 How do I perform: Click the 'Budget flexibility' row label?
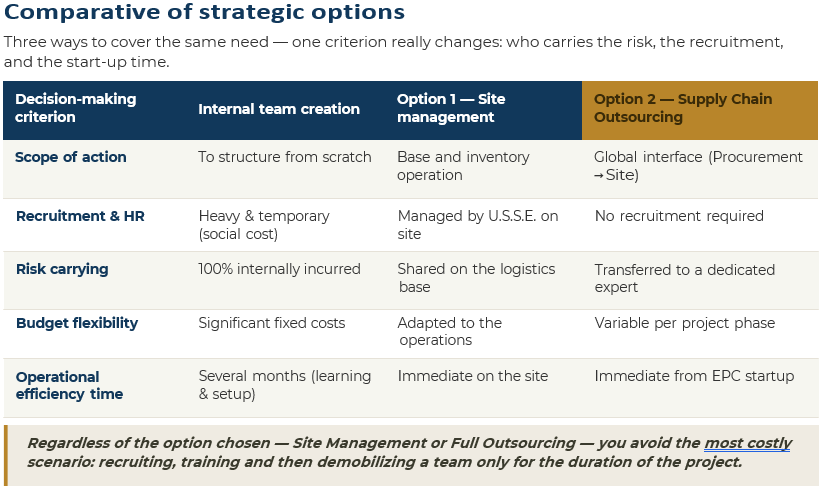[77, 323]
